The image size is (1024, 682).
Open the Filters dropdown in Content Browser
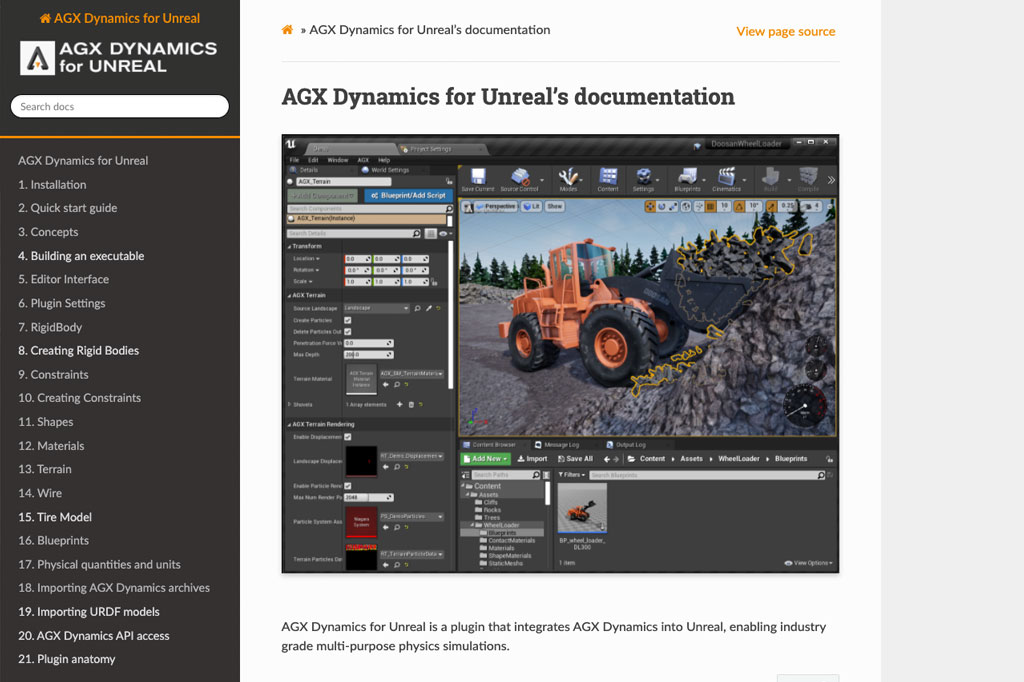click(571, 475)
